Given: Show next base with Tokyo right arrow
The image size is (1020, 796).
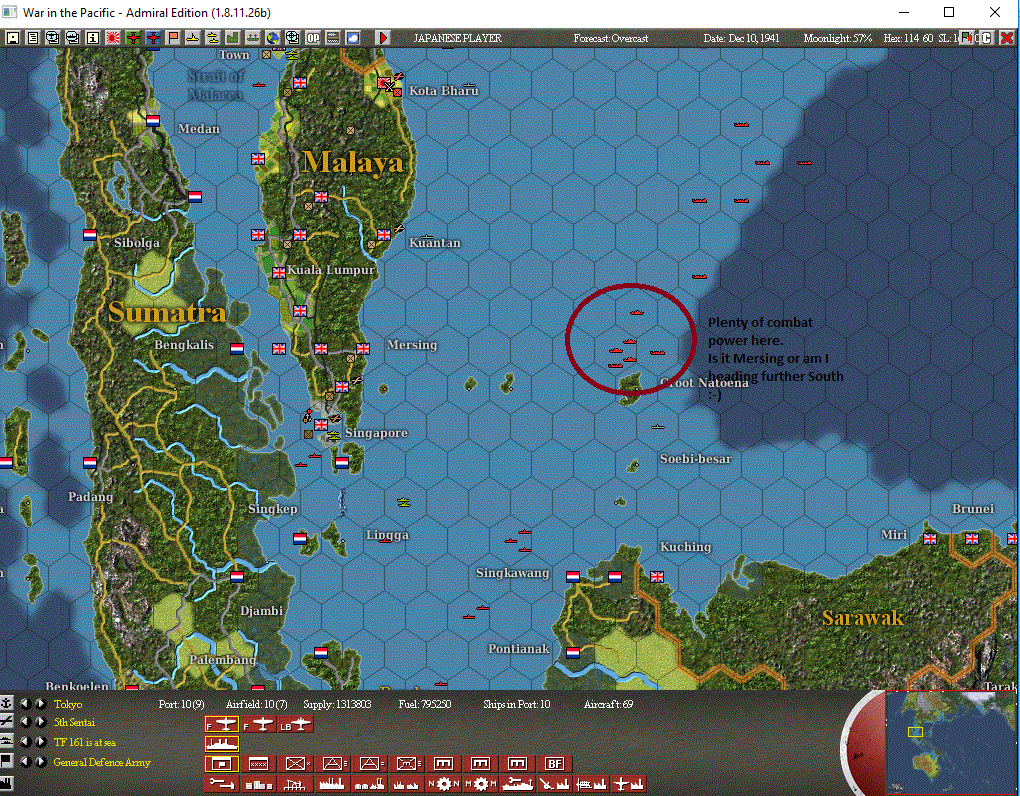Looking at the screenshot, I should 40,704.
